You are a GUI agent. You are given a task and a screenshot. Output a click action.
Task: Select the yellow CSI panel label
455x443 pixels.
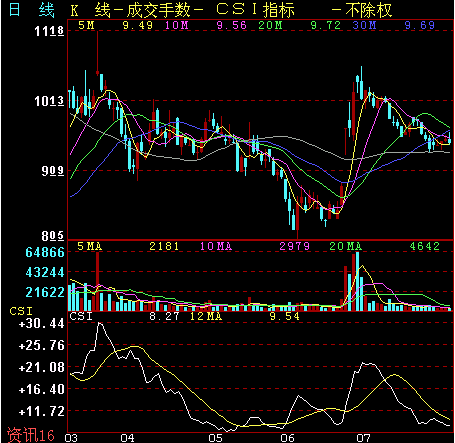pos(21,311)
